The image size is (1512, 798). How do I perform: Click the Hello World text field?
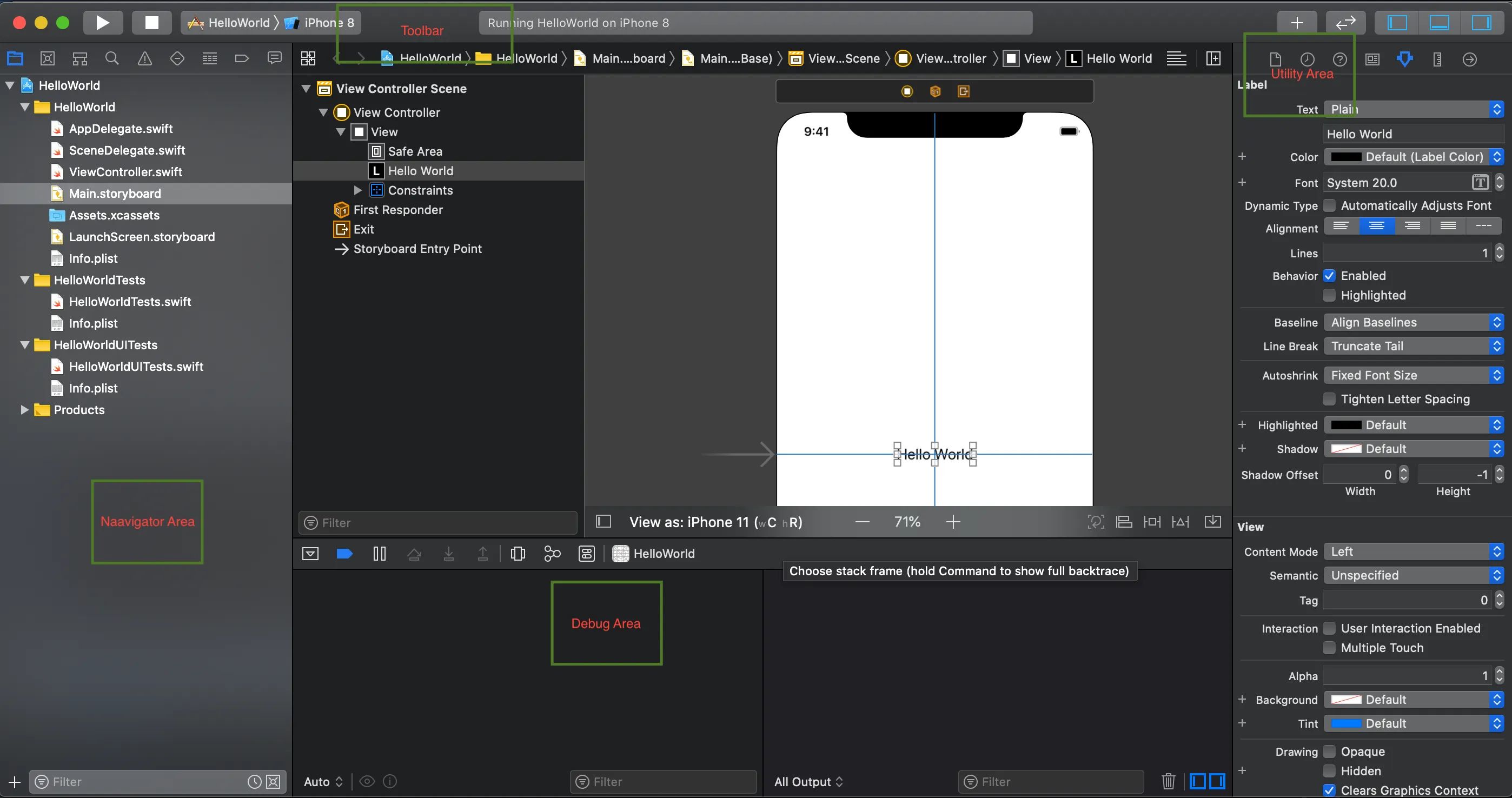point(1414,134)
